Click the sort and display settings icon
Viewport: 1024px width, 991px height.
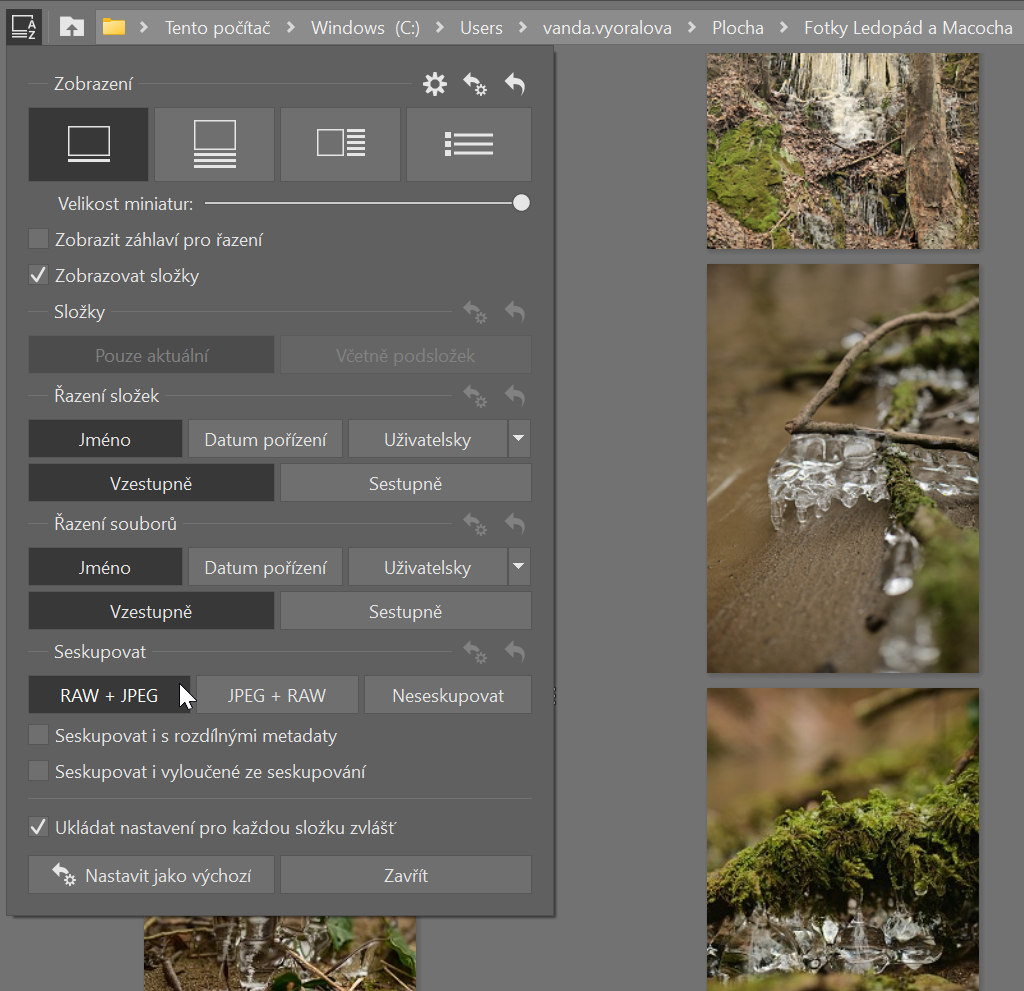coord(23,26)
